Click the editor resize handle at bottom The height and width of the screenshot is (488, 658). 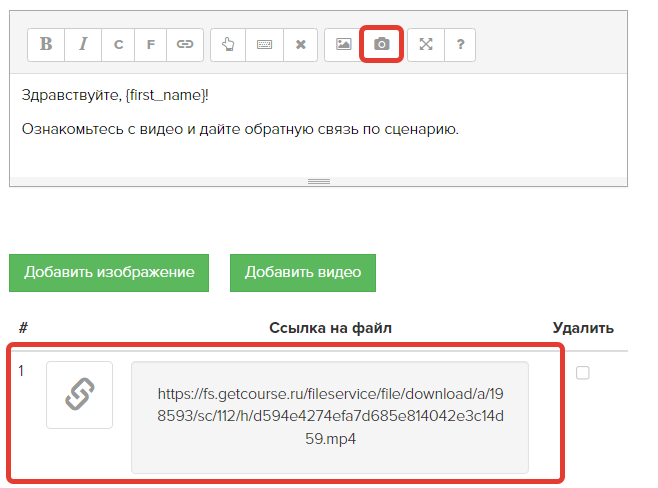[319, 182]
